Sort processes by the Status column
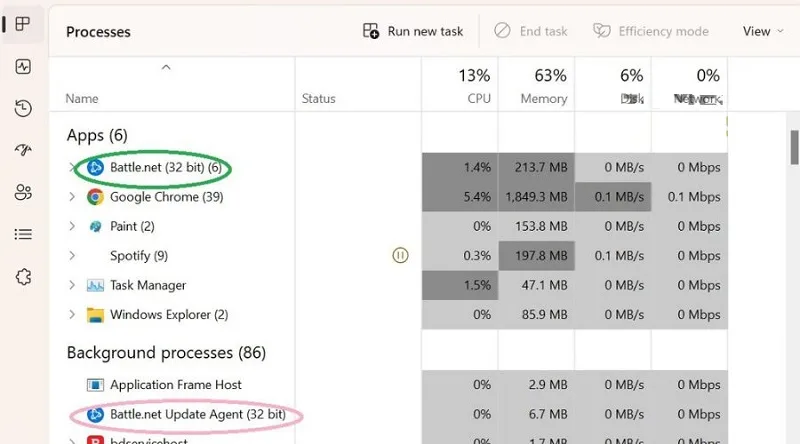Image resolution: width=800 pixels, height=444 pixels. pyautogui.click(x=318, y=98)
